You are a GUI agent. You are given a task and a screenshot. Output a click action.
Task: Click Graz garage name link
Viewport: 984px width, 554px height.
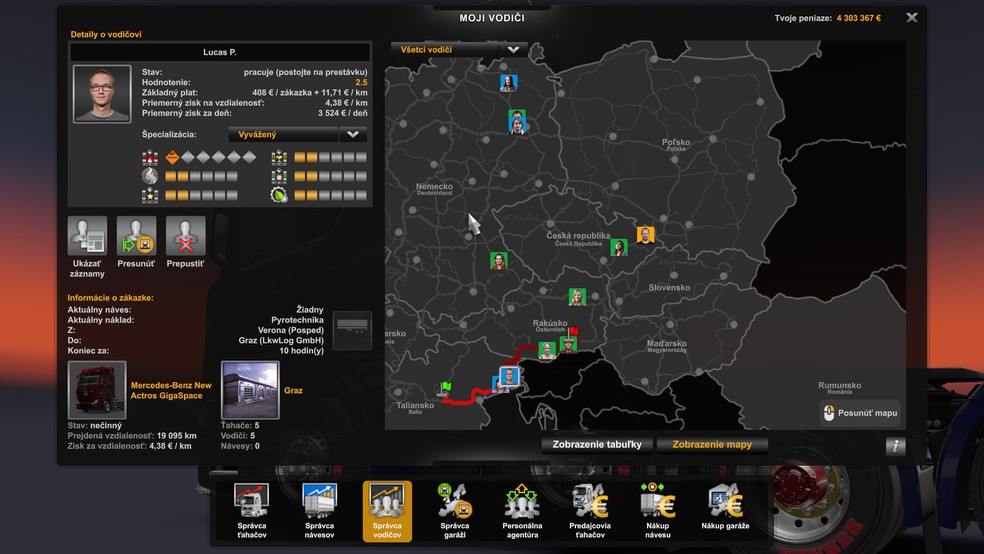tap(293, 390)
